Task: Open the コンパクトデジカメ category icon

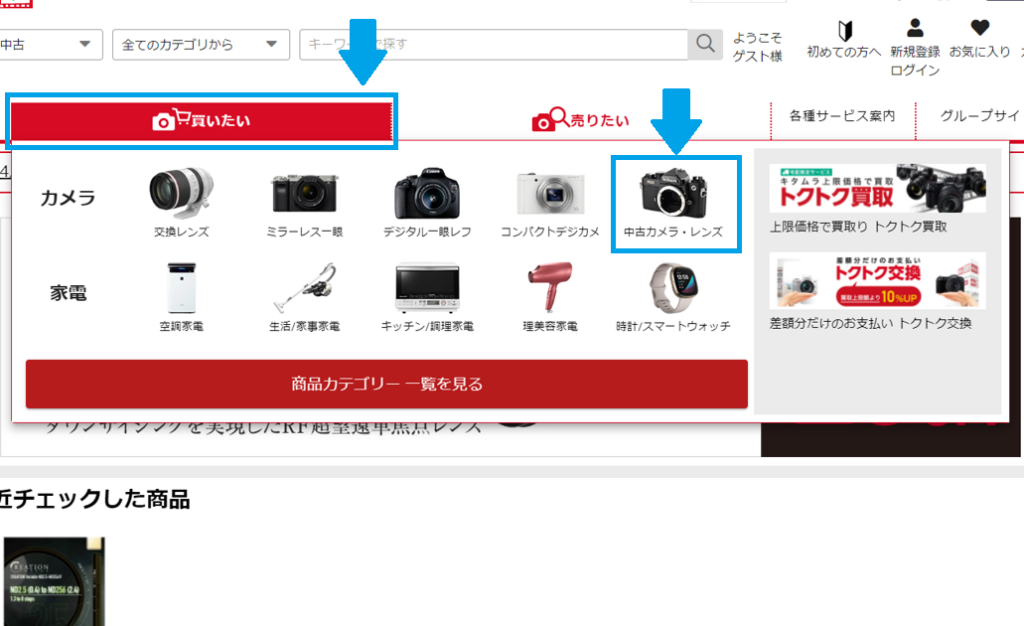Action: [x=550, y=193]
